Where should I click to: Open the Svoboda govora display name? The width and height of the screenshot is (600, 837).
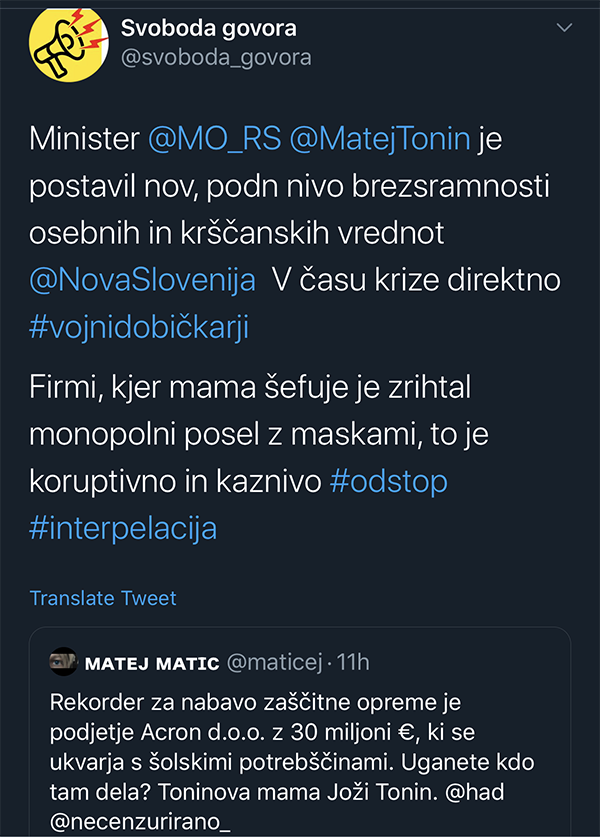(208, 28)
